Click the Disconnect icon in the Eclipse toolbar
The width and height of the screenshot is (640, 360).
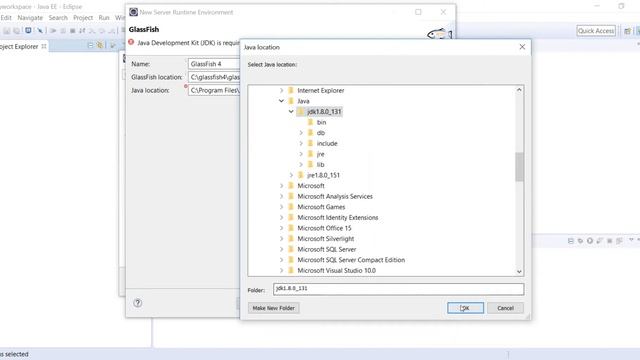82,31
